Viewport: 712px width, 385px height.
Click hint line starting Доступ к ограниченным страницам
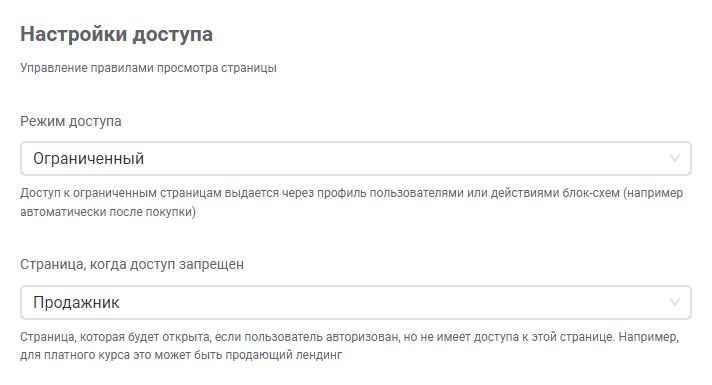click(x=351, y=193)
